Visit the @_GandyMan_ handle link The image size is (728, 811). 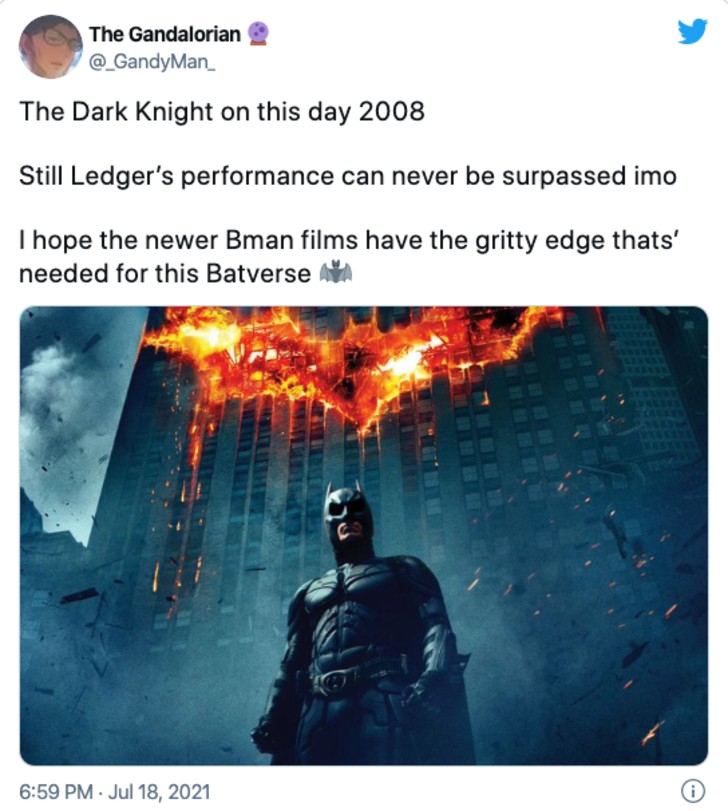pos(151,62)
